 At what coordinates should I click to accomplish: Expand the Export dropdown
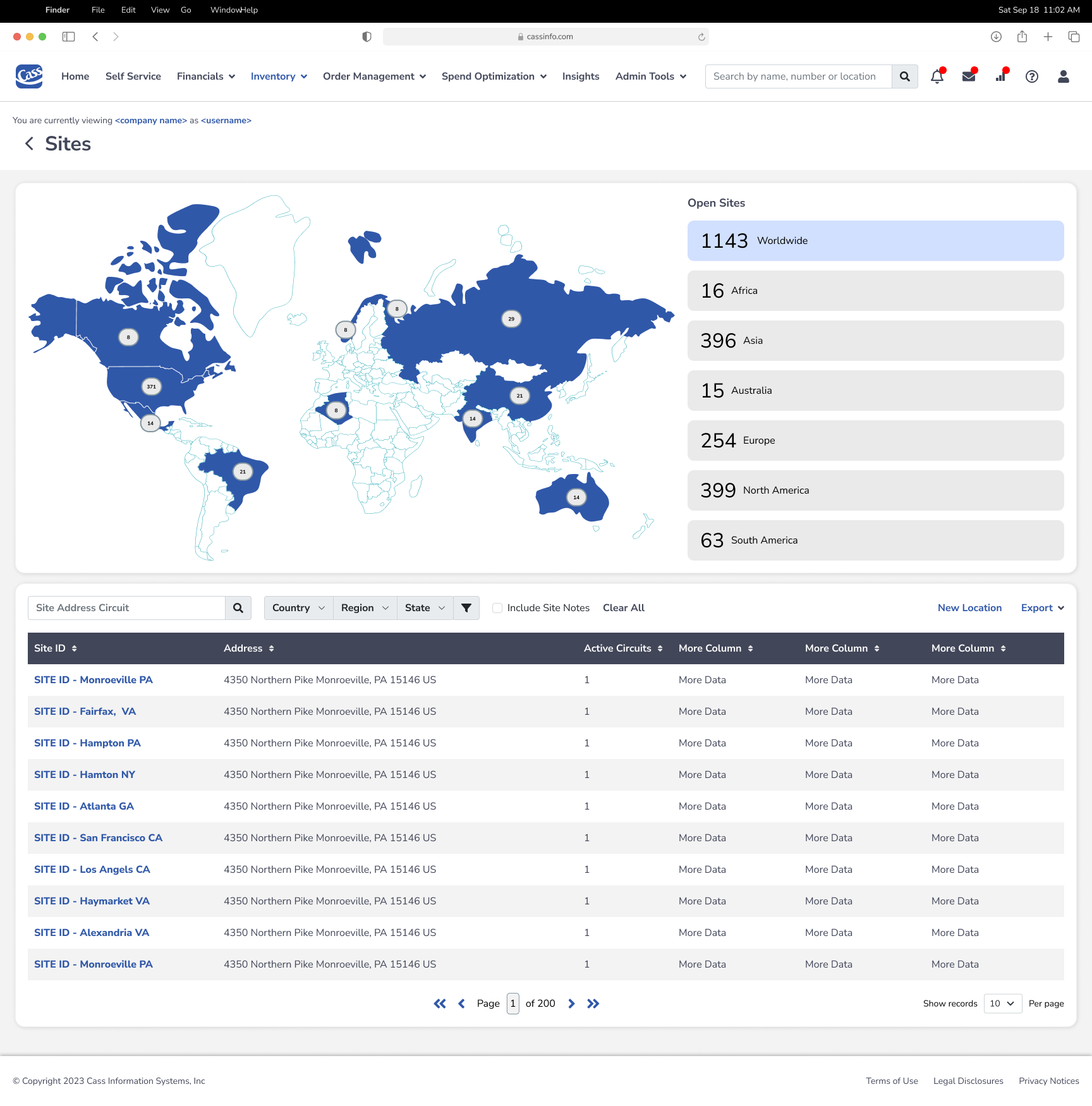1042,608
